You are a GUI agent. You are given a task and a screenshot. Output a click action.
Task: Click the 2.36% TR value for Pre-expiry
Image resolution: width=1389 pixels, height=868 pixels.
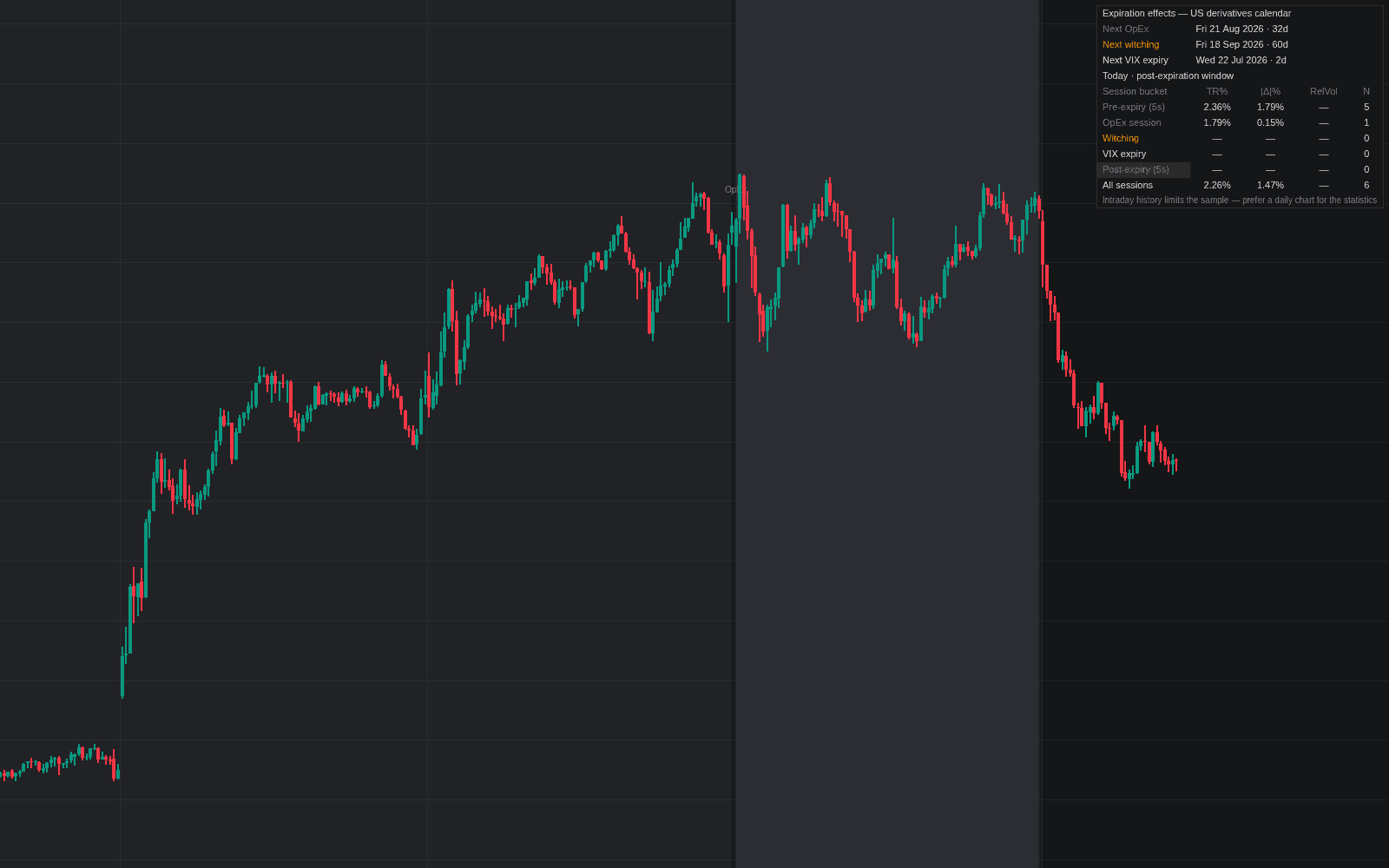pyautogui.click(x=1217, y=107)
